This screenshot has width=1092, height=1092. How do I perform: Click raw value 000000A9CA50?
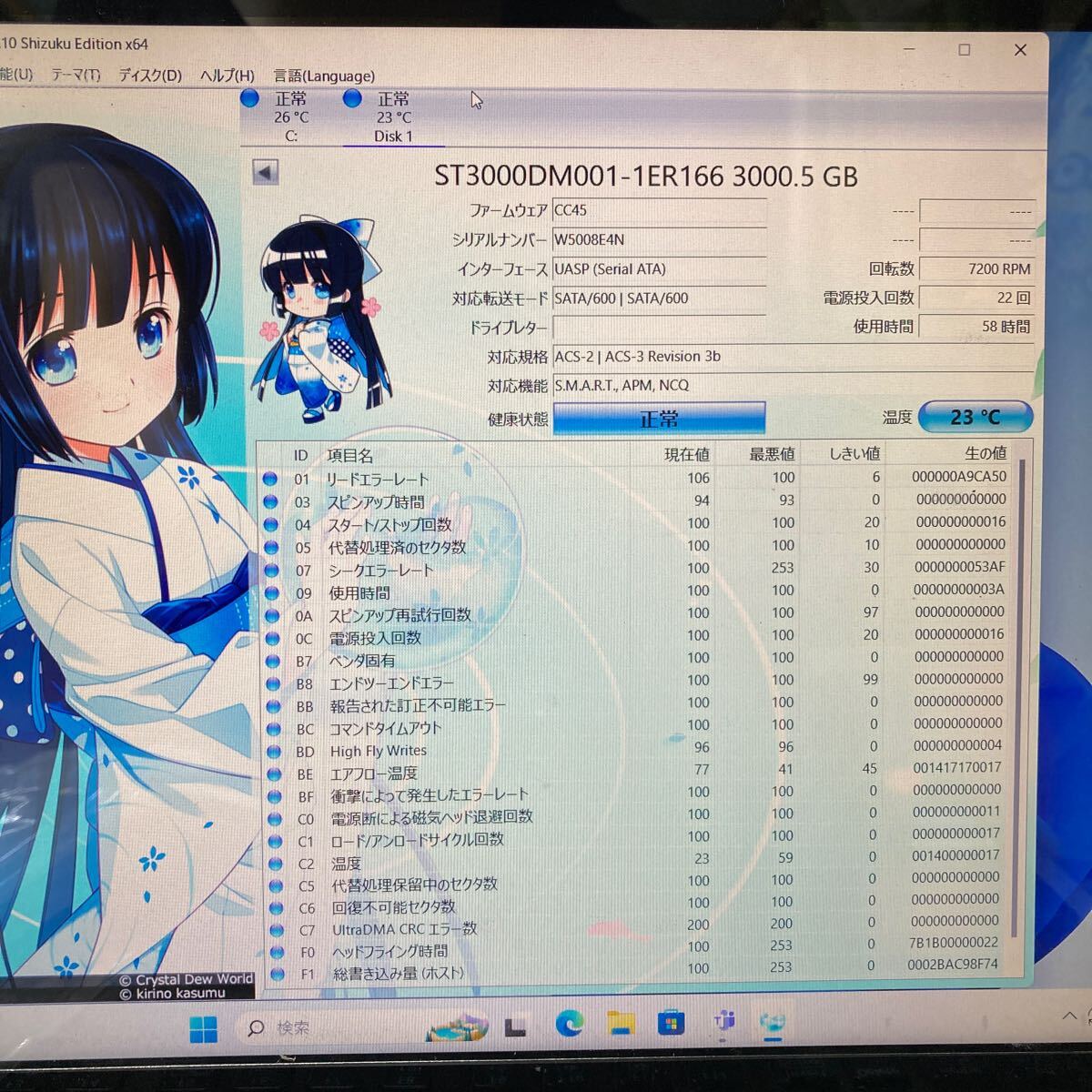[959, 476]
